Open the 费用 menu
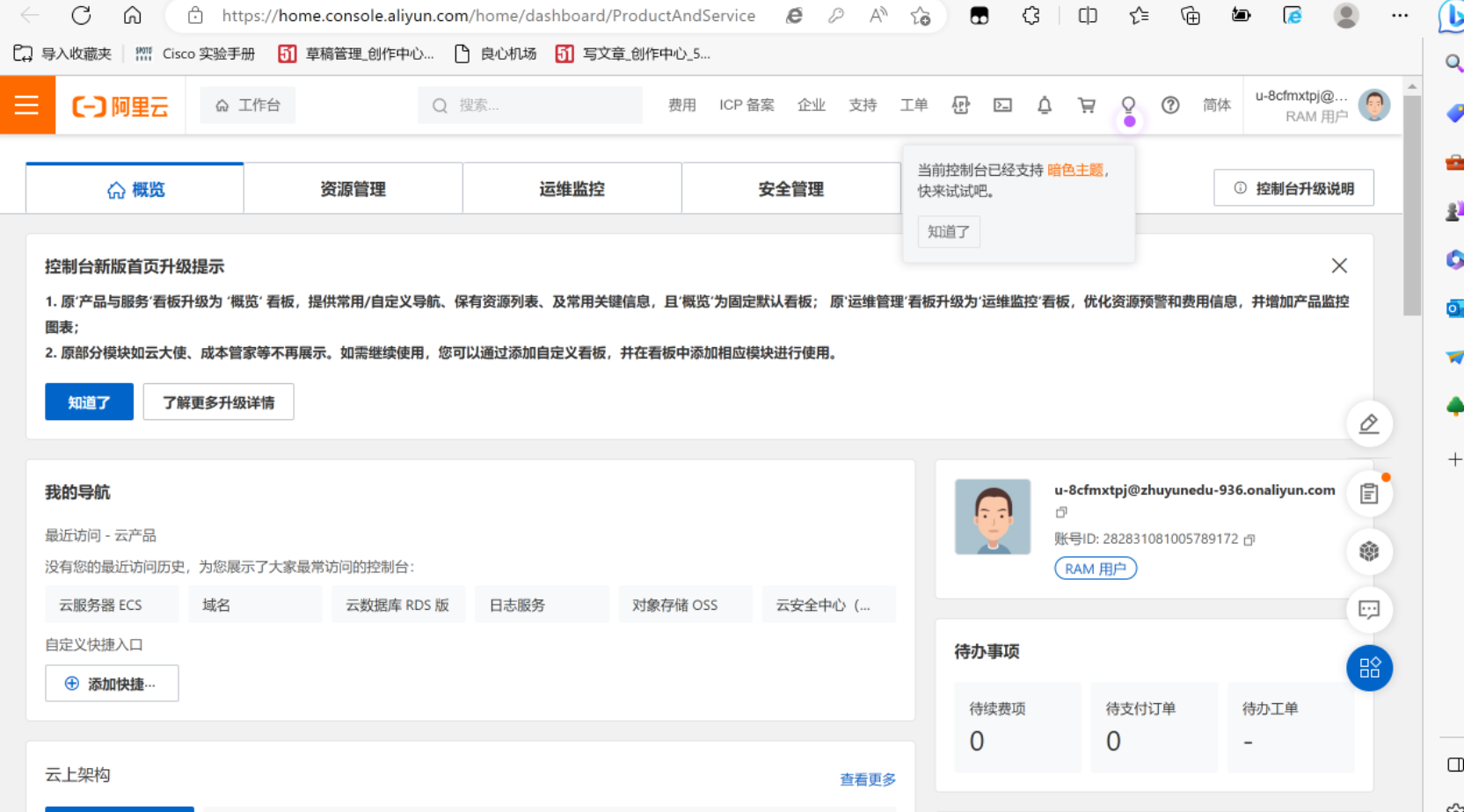Viewport: 1464px width, 812px height. (681, 105)
